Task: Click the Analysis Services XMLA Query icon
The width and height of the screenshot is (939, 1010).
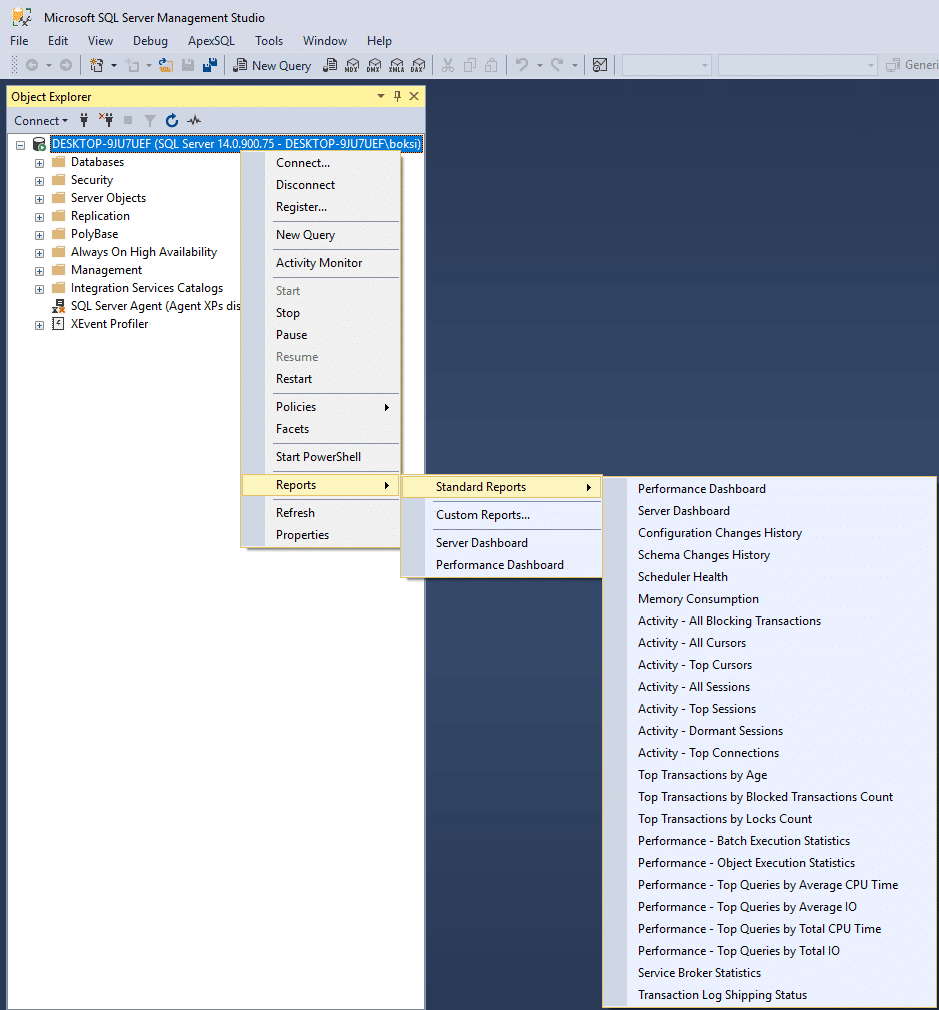Action: 396,65
